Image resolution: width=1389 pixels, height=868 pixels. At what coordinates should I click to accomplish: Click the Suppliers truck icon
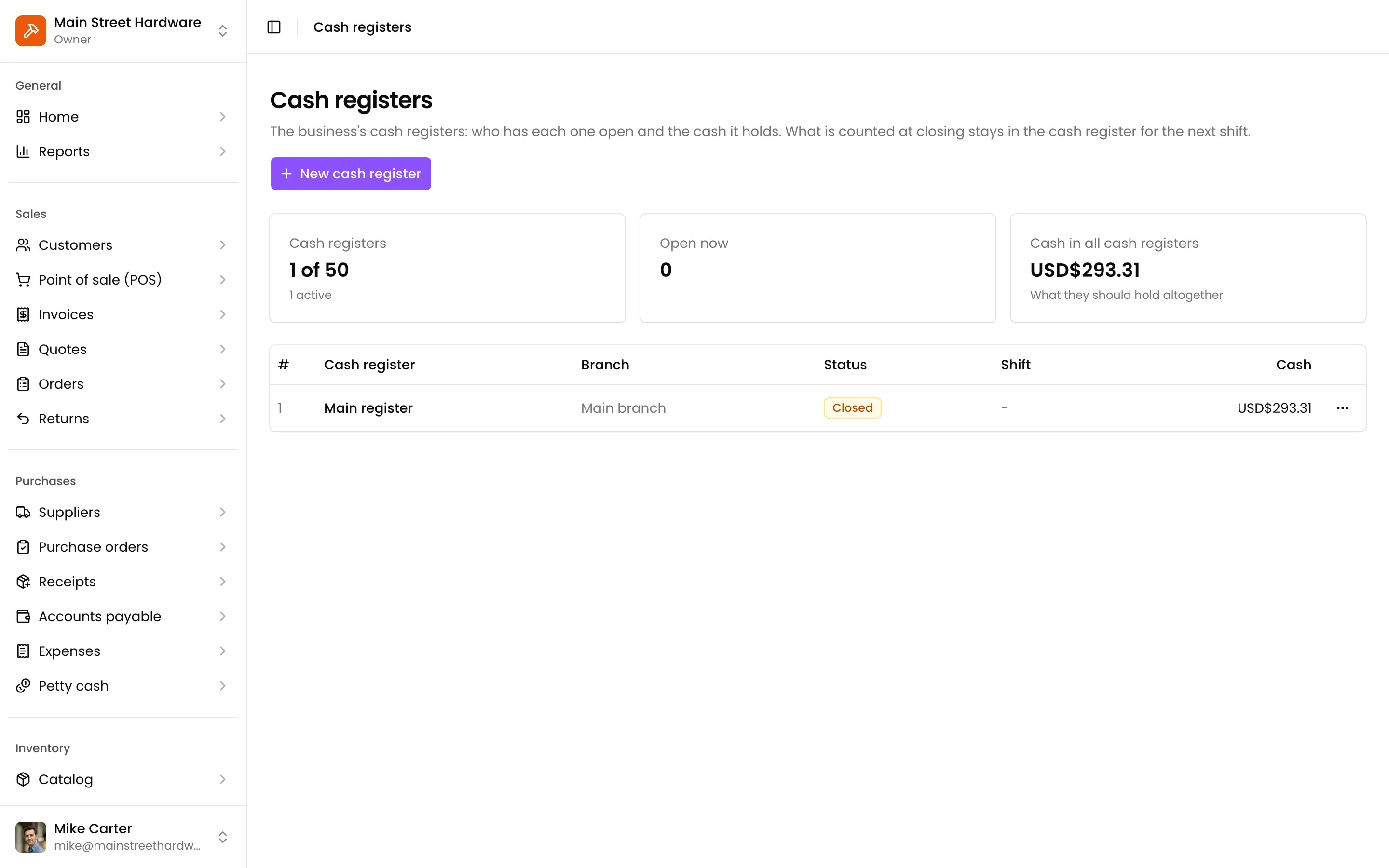click(x=23, y=512)
